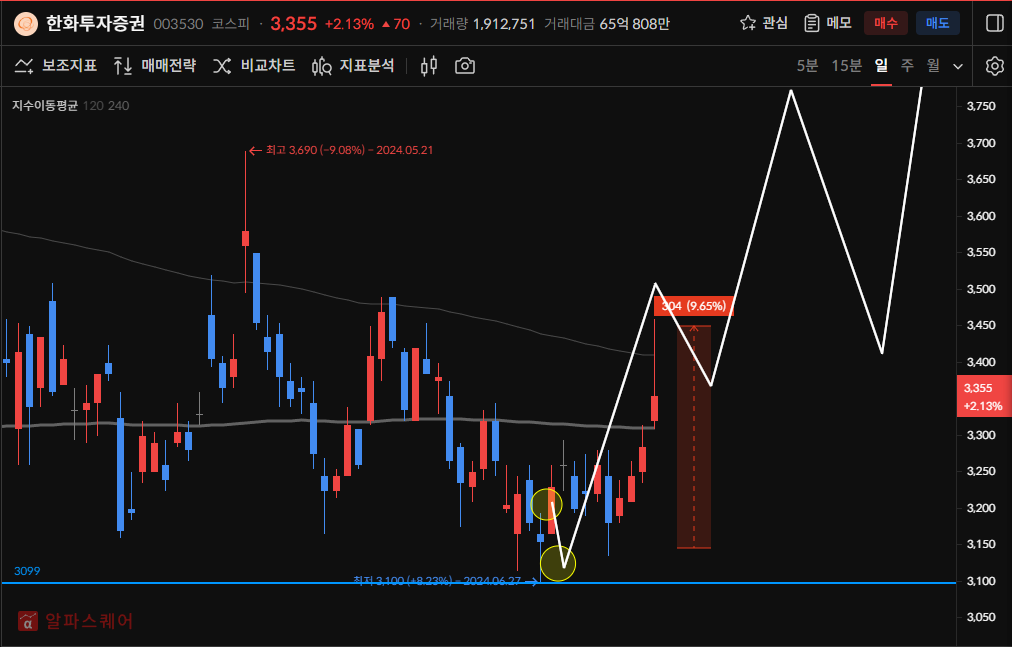Select the 주 weekly interval tab
This screenshot has width=1012, height=647.
pos(907,66)
